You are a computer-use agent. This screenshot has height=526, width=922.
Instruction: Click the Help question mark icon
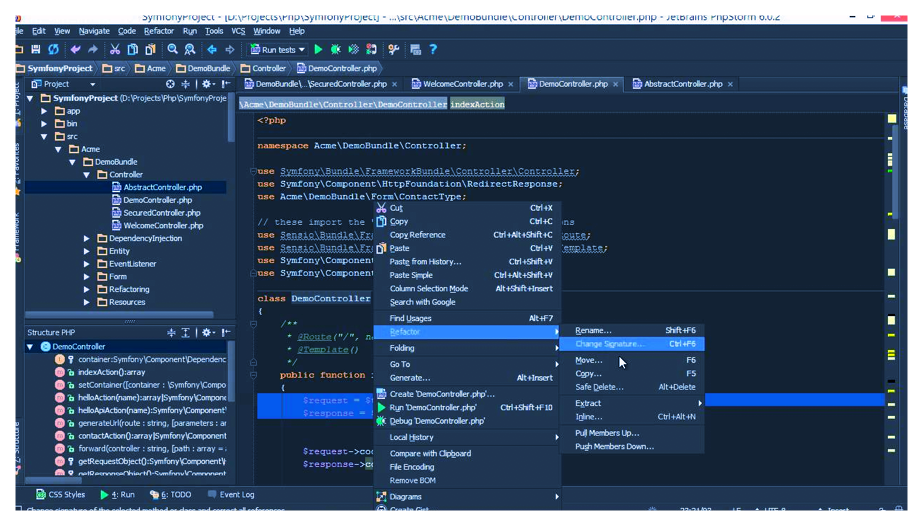433,49
